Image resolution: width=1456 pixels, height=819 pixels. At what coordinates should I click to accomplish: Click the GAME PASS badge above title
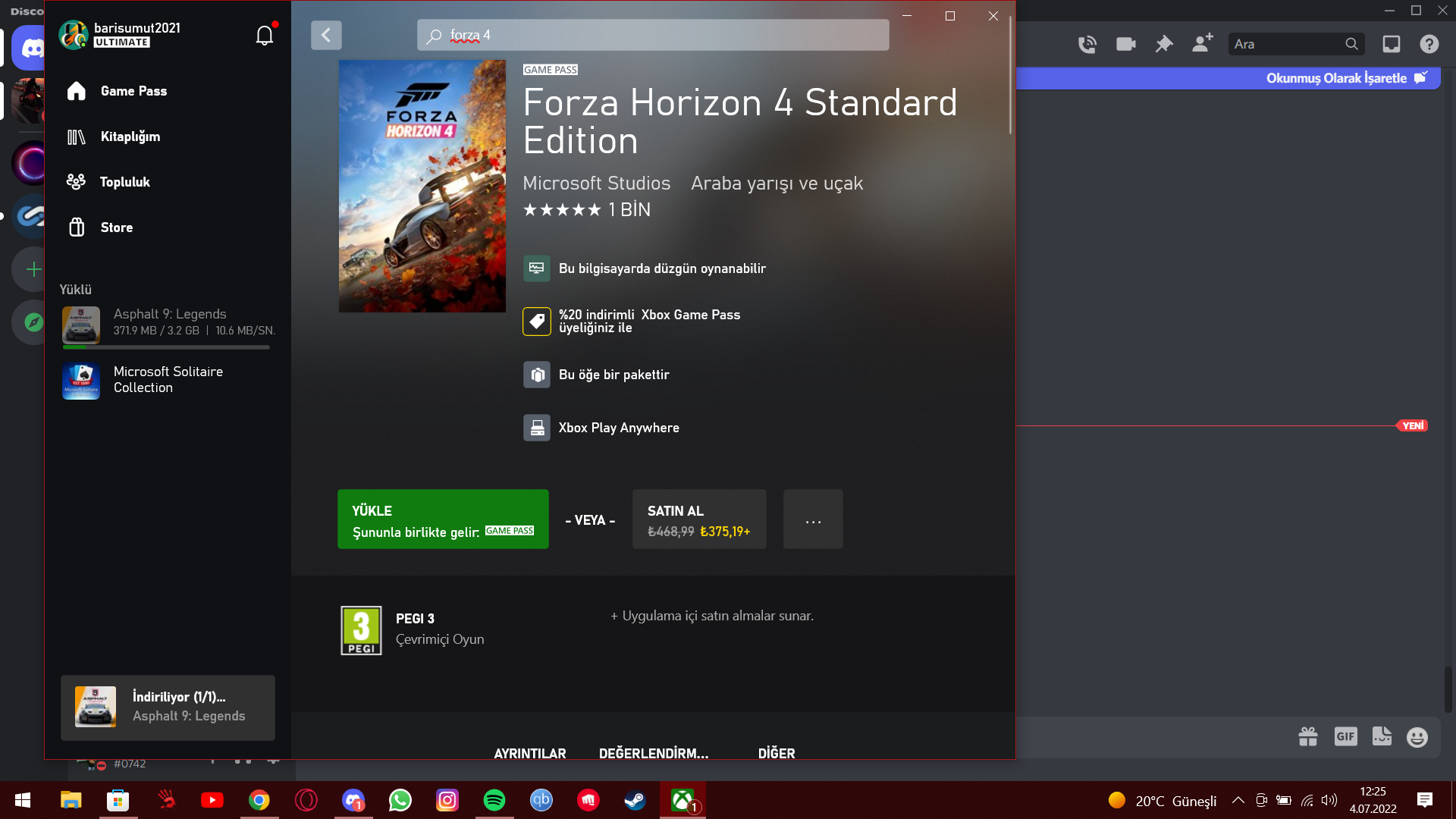[551, 70]
